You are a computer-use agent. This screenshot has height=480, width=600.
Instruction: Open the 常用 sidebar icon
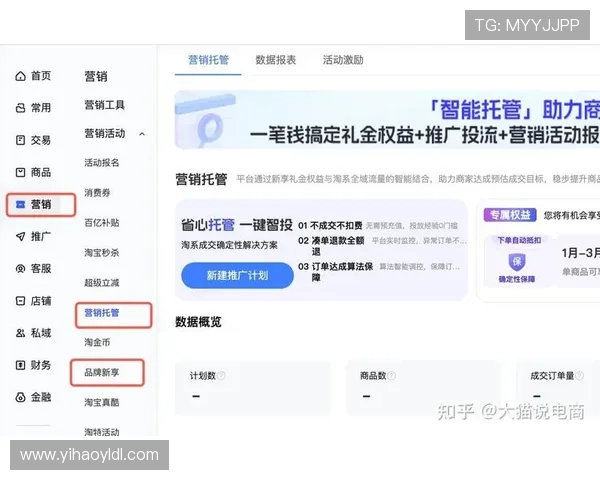pos(20,108)
